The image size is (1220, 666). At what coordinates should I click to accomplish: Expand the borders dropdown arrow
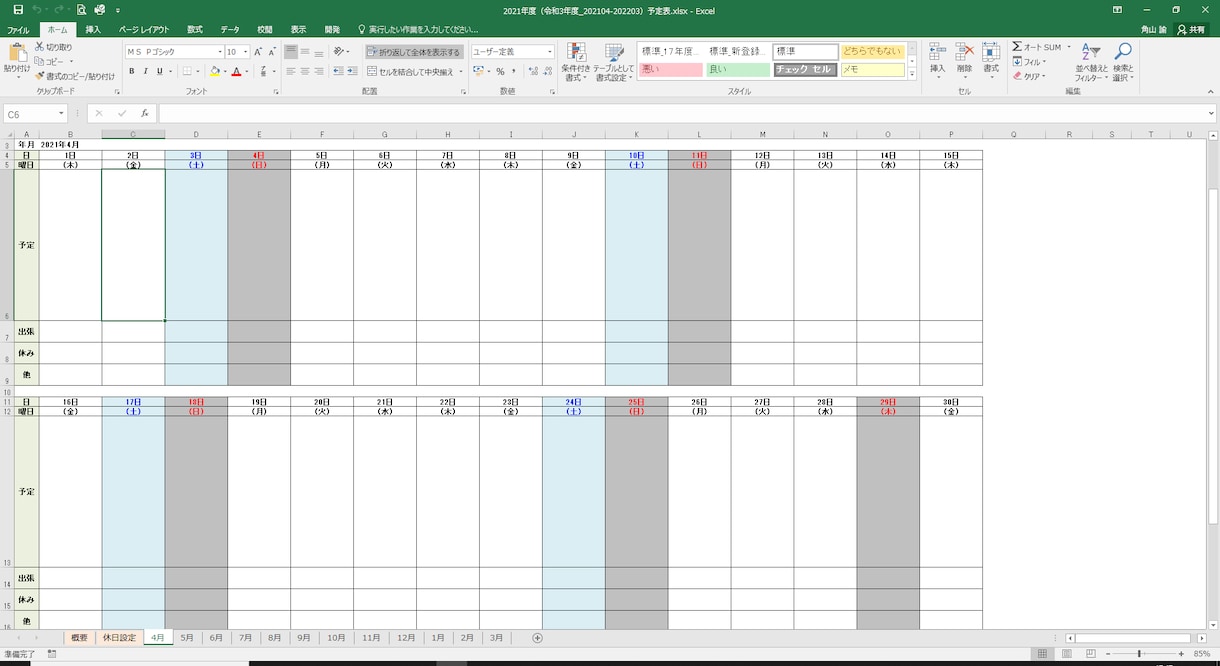click(199, 72)
